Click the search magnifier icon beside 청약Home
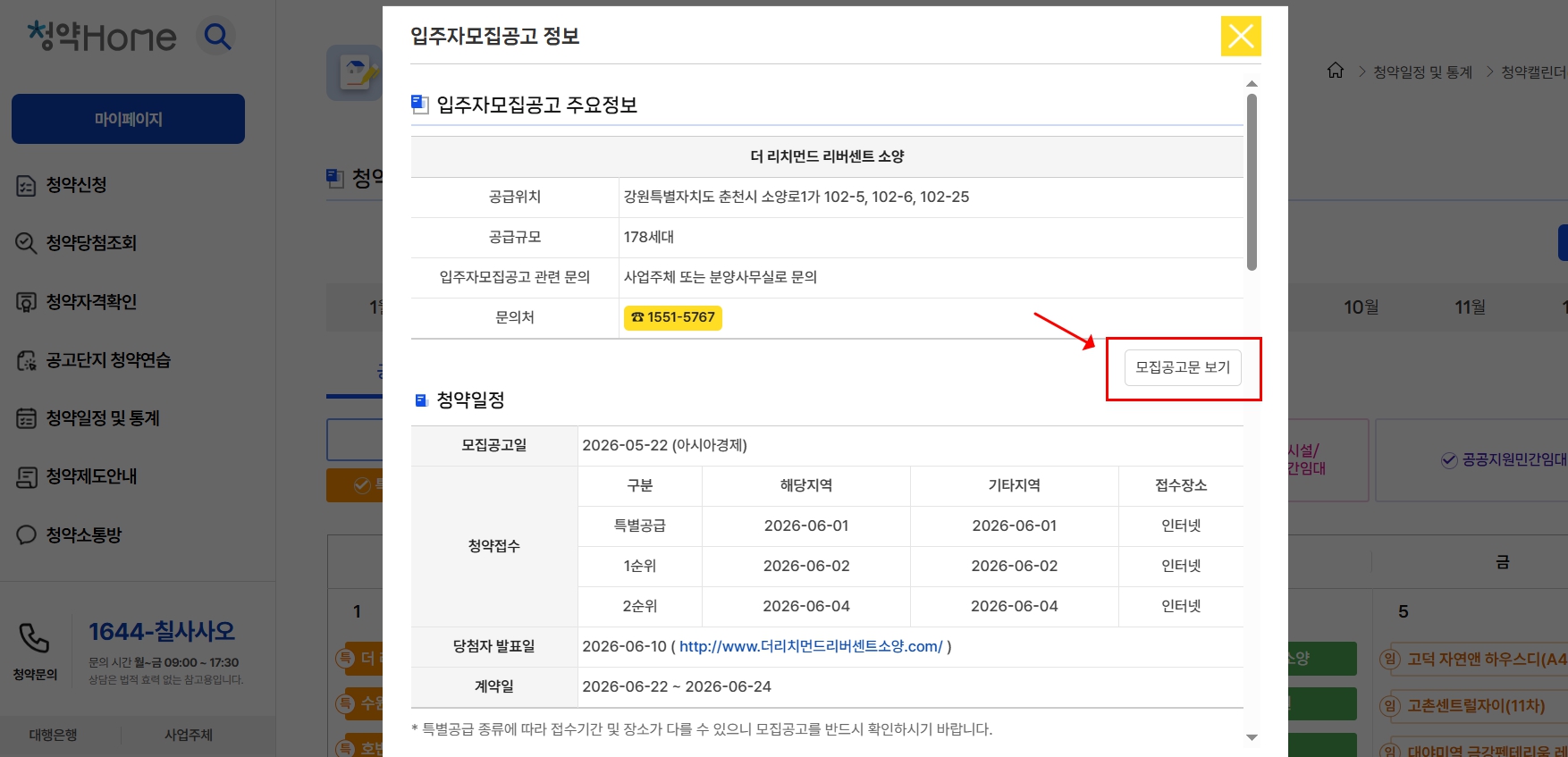The width and height of the screenshot is (1568, 757). pos(217,37)
